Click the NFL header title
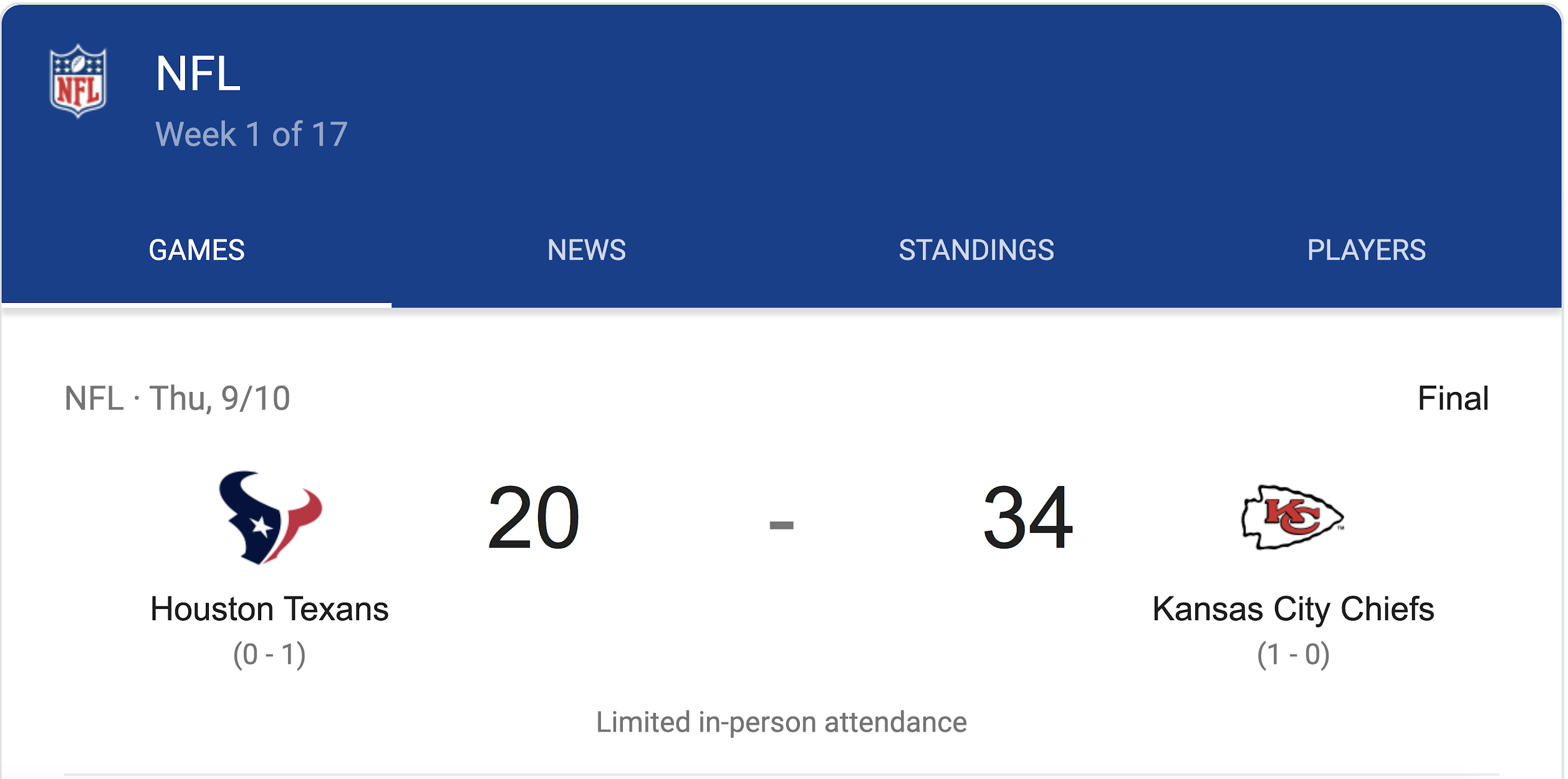This screenshot has height=779, width=1568. coord(198,74)
